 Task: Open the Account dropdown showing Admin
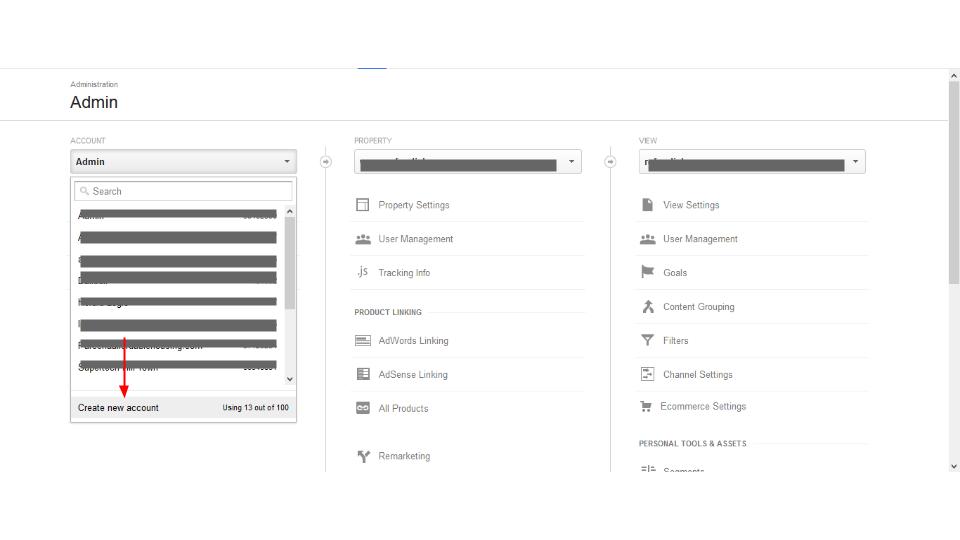[x=184, y=162]
